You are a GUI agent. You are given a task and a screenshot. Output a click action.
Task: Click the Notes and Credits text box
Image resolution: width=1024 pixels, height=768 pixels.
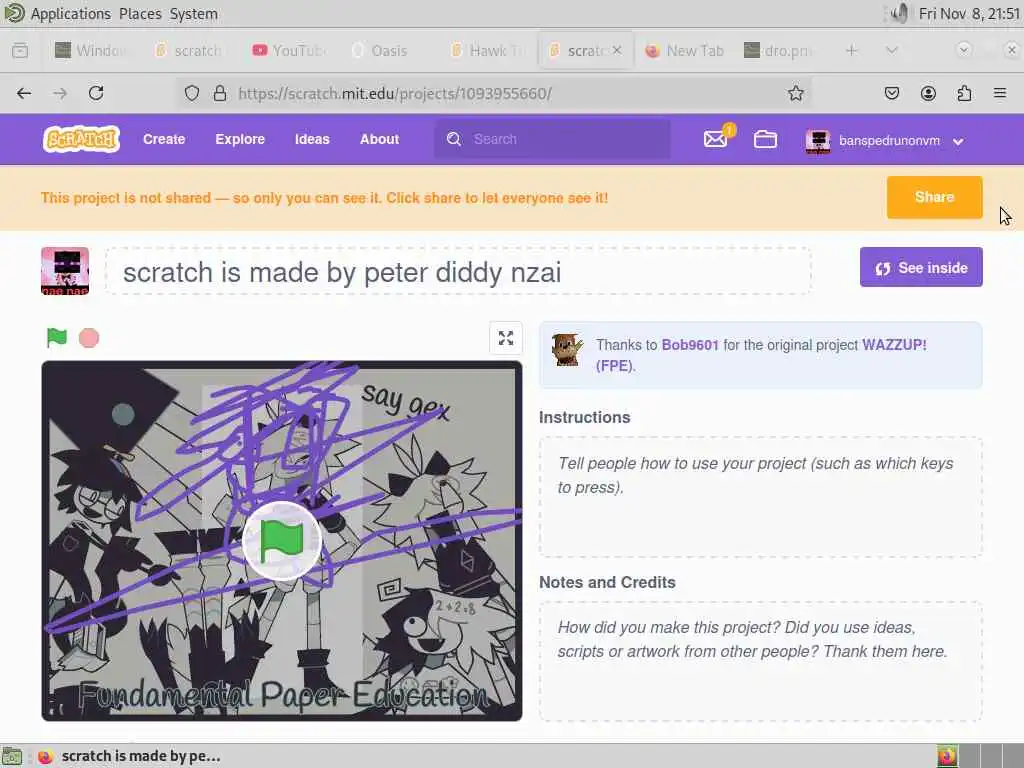point(761,661)
